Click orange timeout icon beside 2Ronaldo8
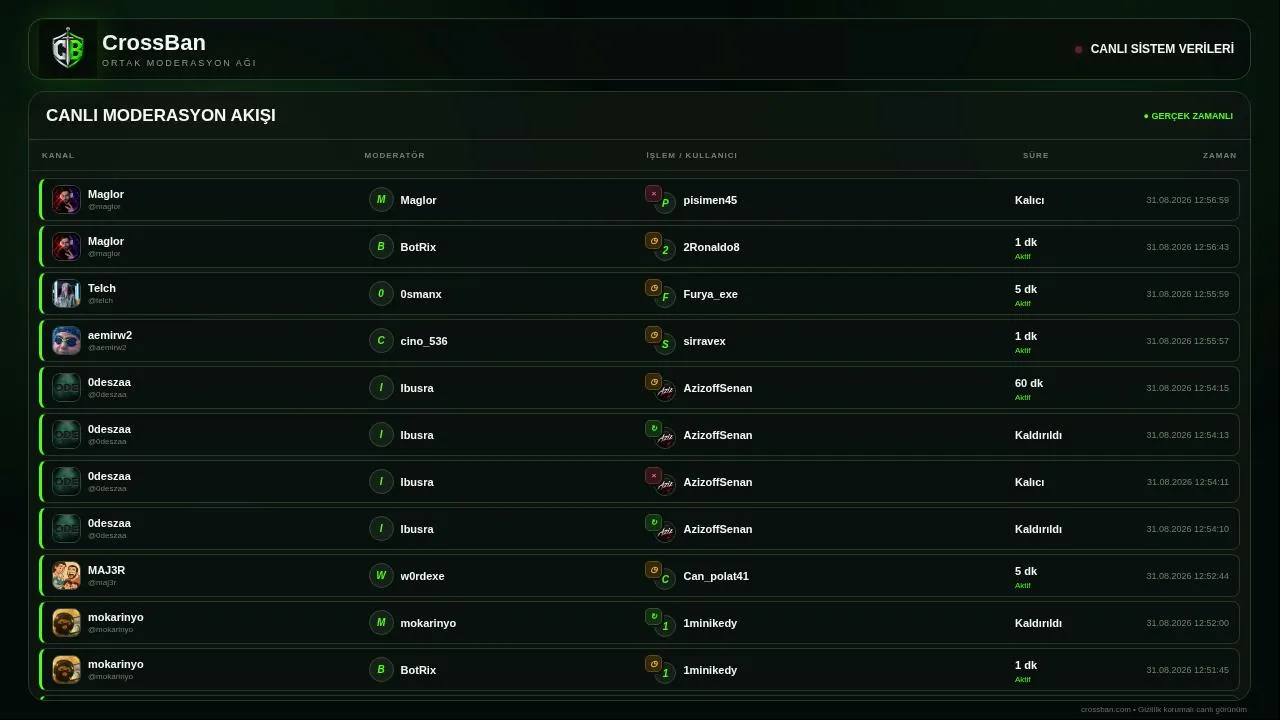Screen dimensions: 1280x720 click(653, 241)
